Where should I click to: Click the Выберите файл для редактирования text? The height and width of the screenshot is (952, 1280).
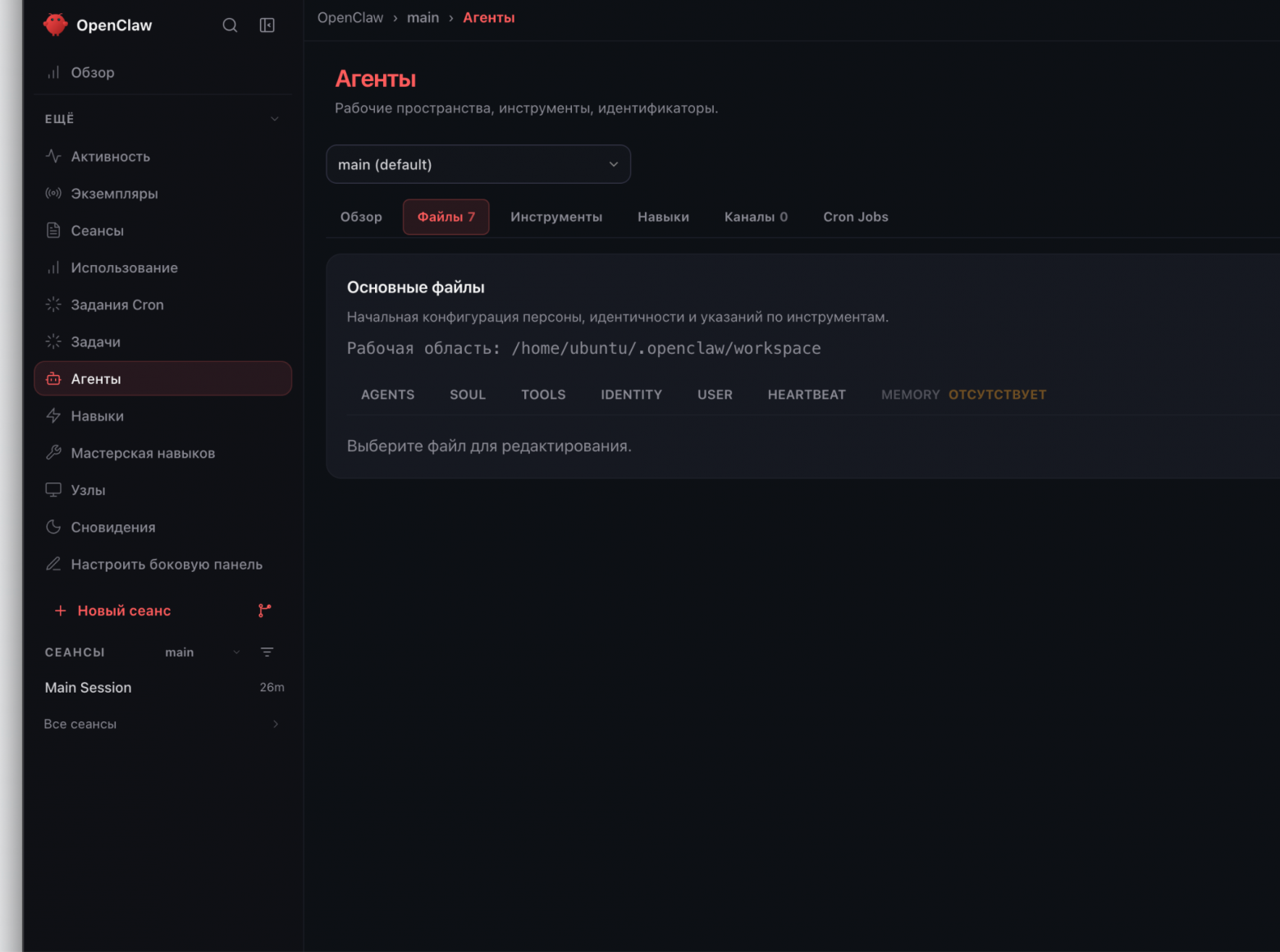point(489,446)
